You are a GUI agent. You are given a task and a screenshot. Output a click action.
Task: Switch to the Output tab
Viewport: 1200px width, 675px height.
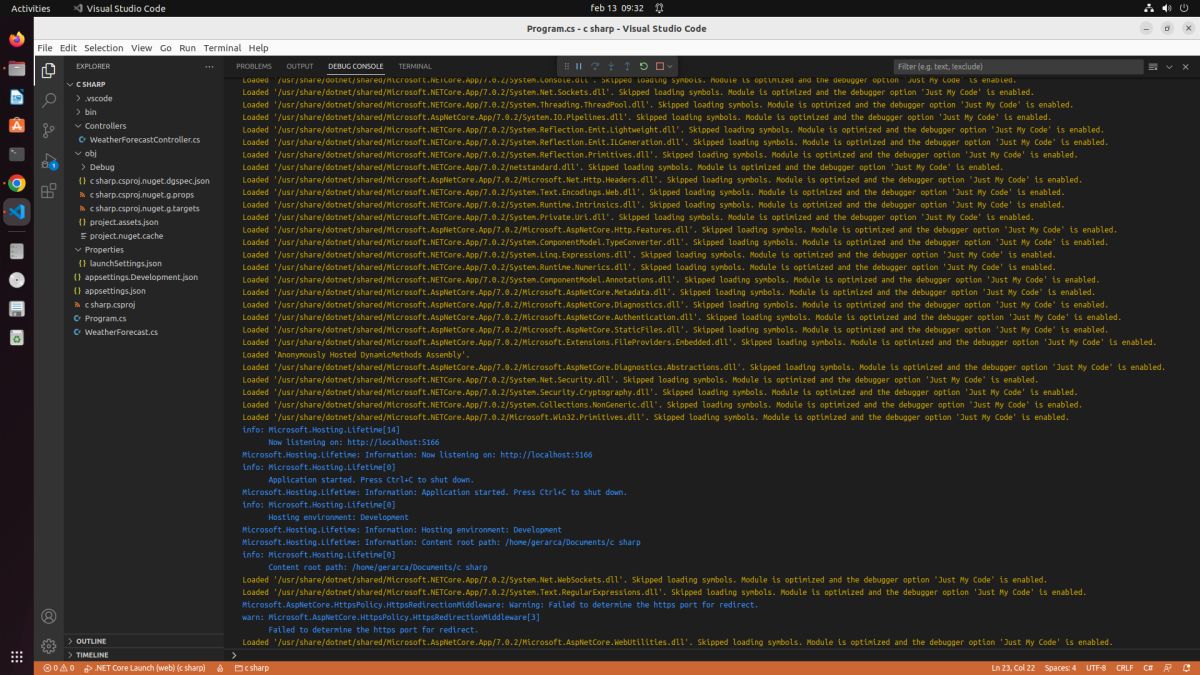[x=300, y=67]
